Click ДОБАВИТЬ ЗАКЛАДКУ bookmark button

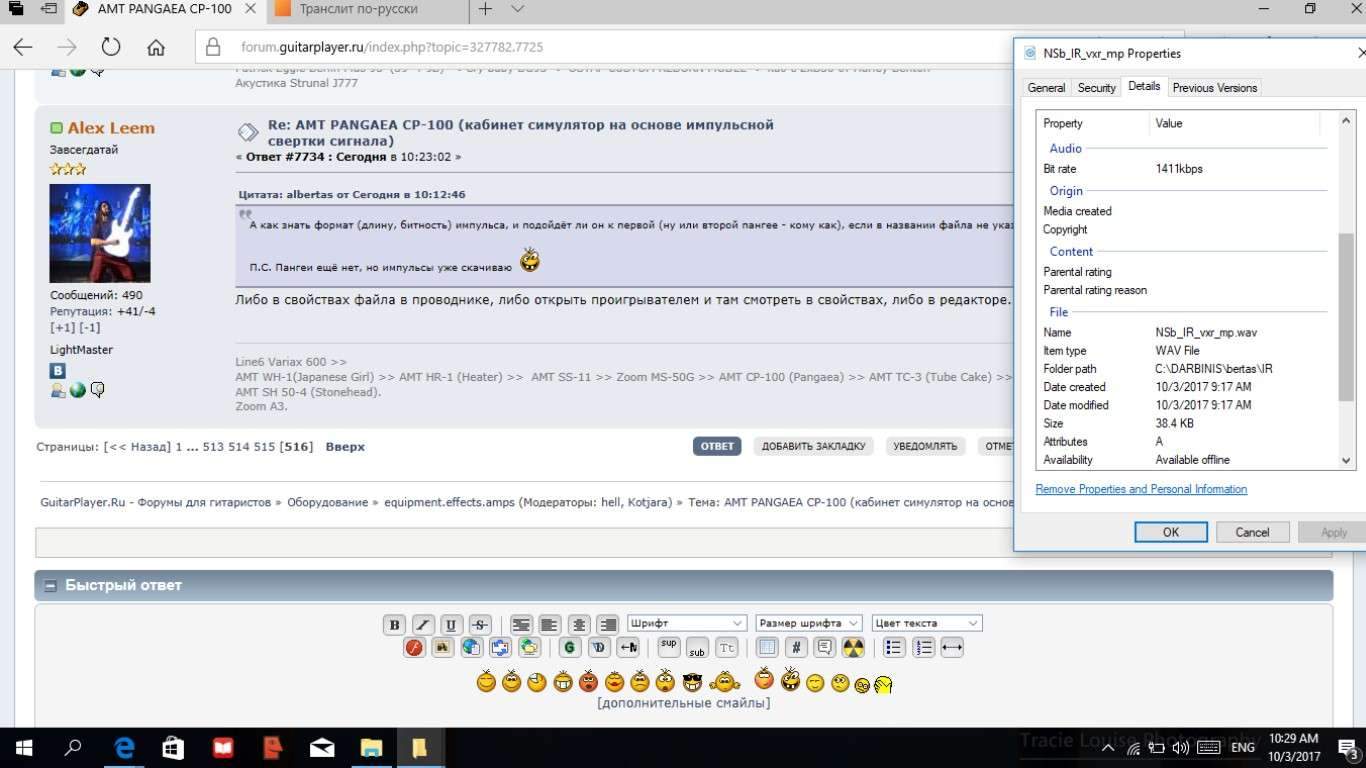tap(813, 446)
